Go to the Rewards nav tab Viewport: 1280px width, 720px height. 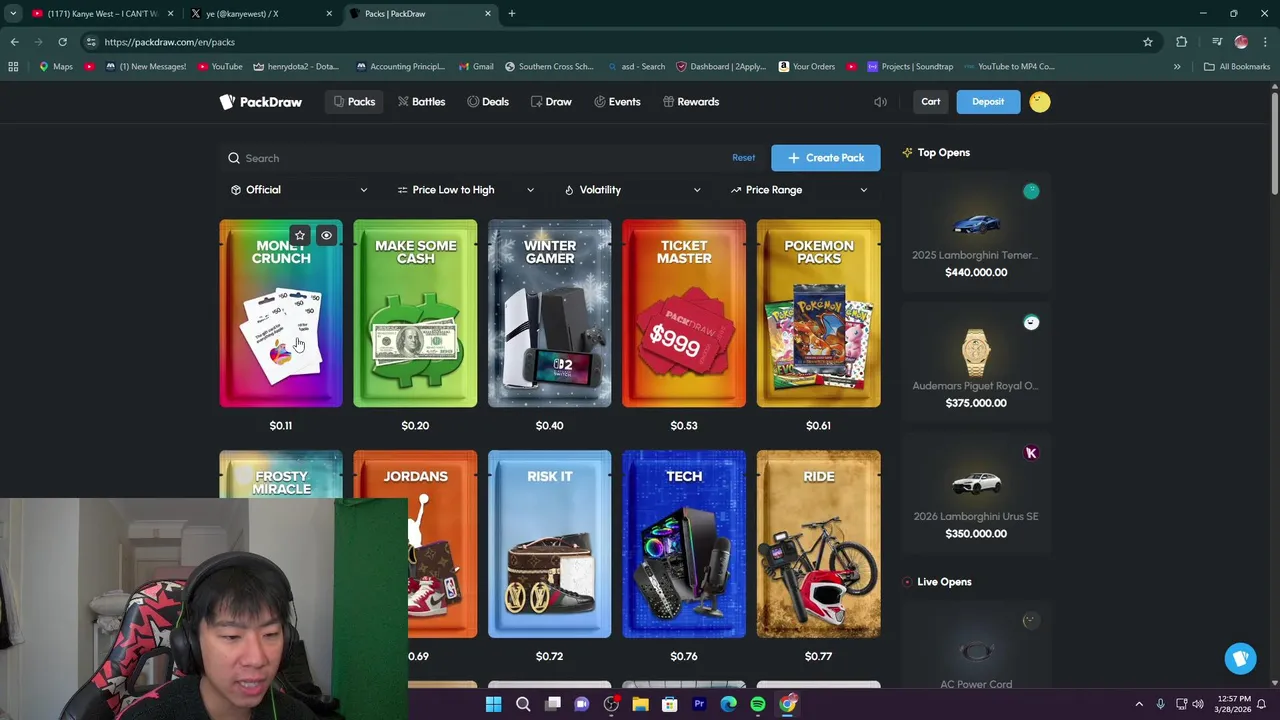[691, 102]
